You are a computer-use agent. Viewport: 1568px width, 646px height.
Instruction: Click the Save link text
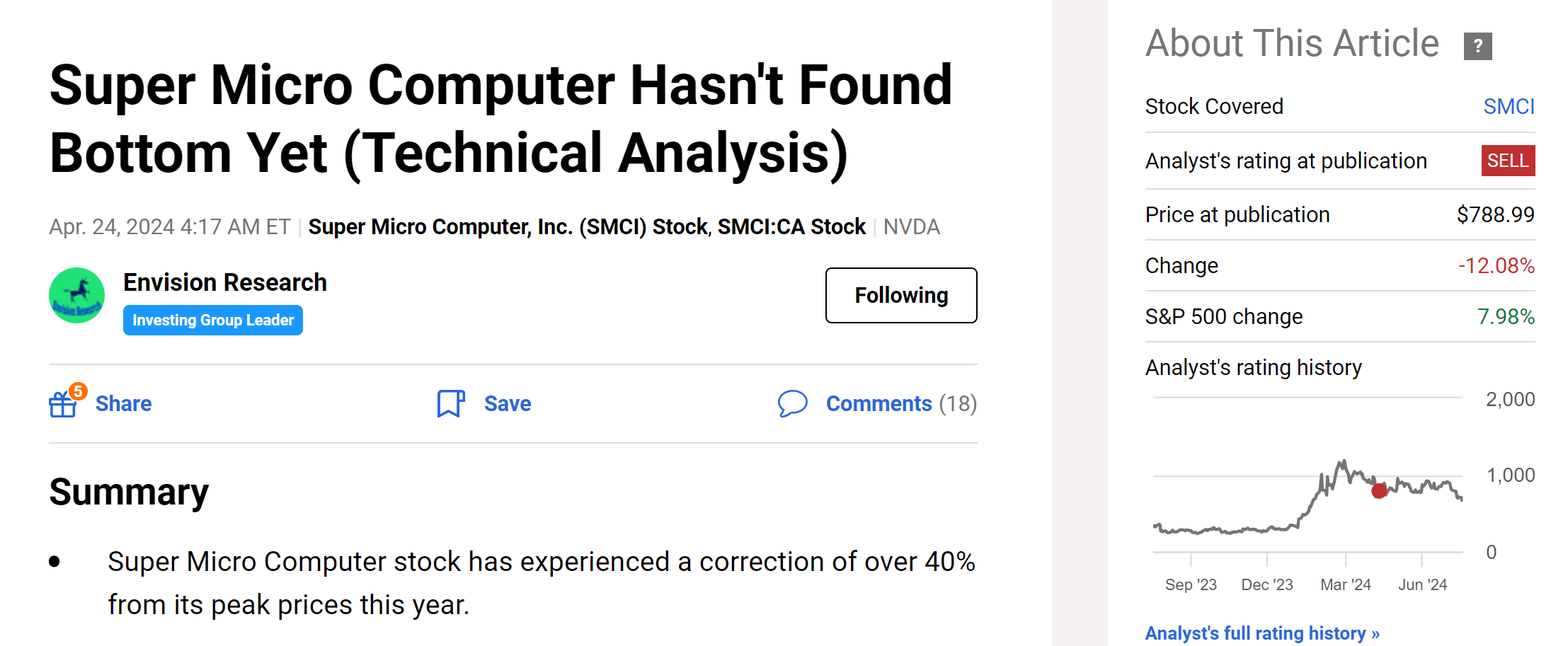(507, 403)
